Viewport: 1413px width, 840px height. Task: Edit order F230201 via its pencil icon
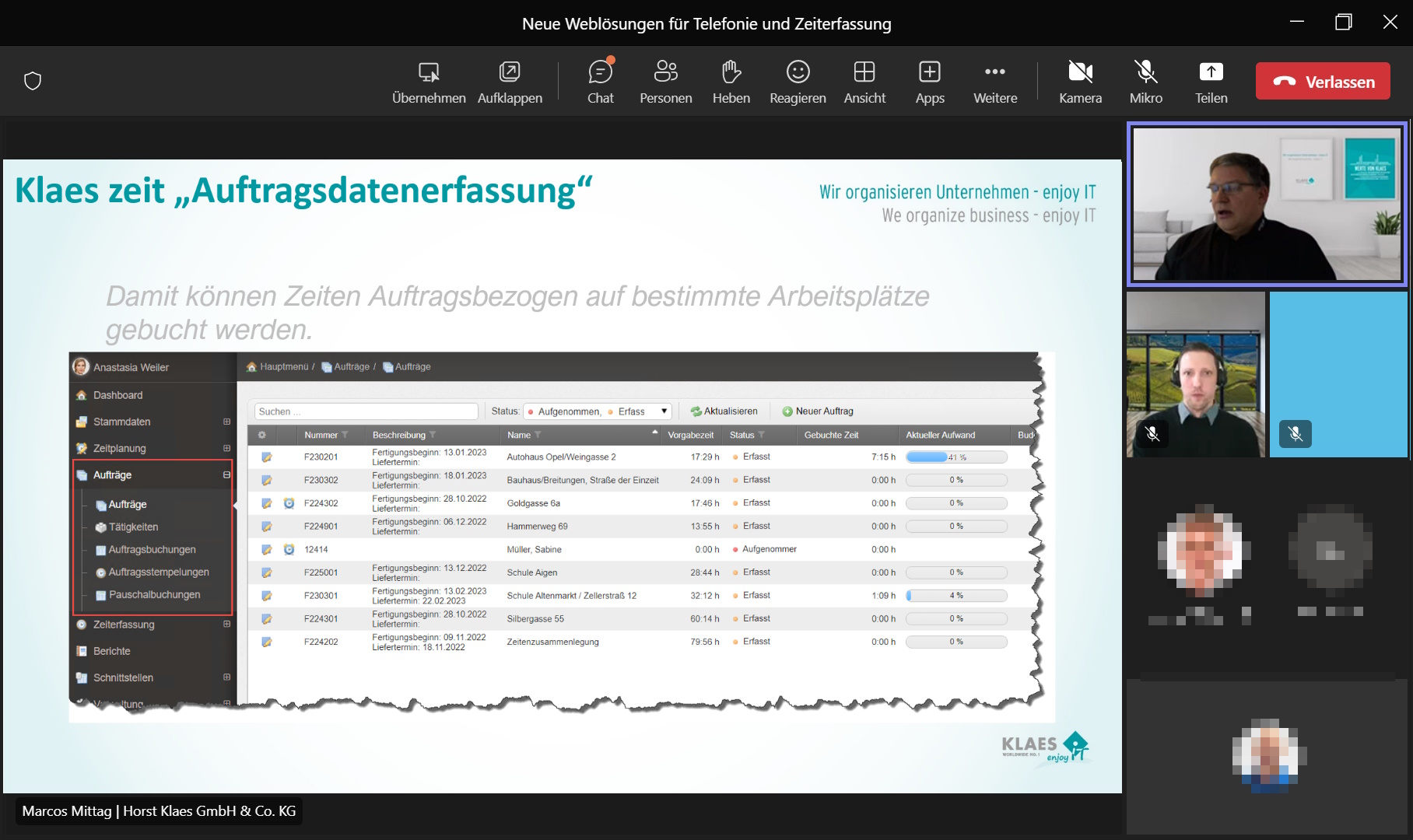point(266,457)
